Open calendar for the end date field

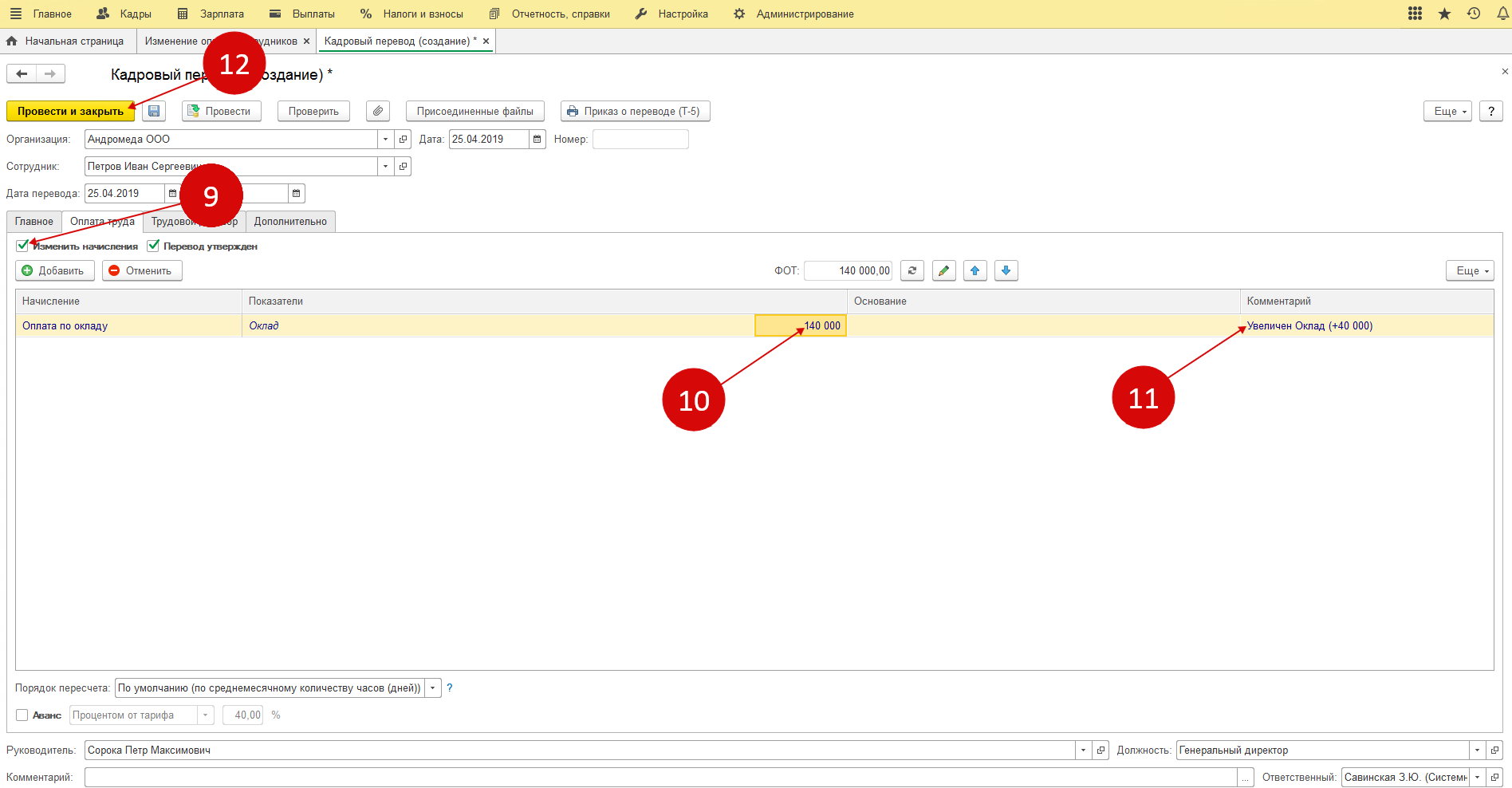296,193
